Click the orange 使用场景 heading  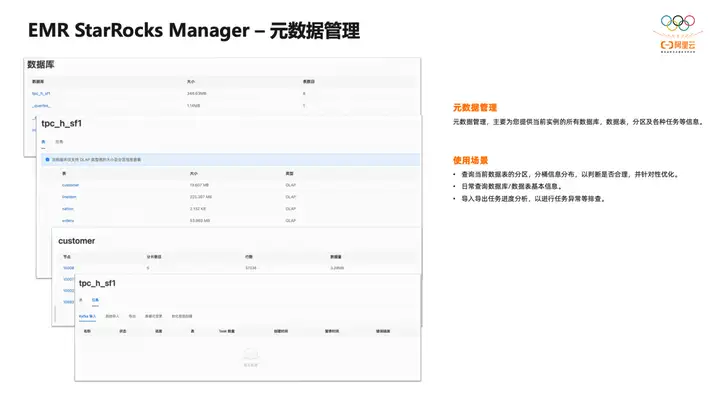pos(470,161)
